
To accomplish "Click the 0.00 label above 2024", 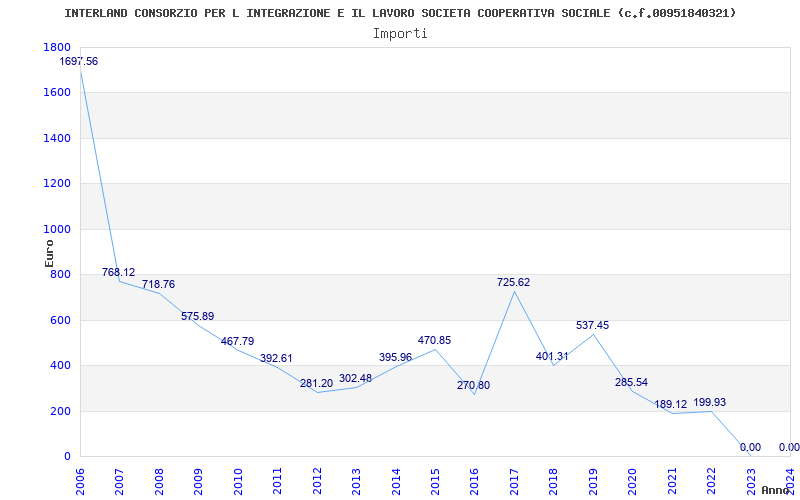I will 789,447.
